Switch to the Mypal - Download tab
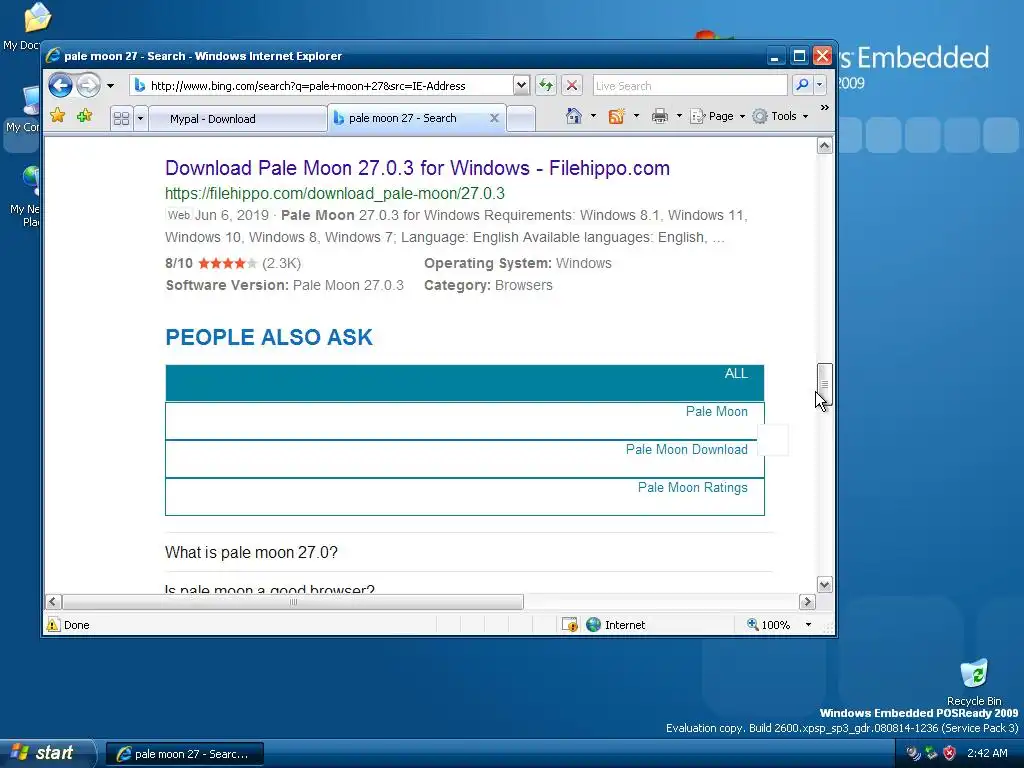This screenshot has width=1024, height=768. 238,119
